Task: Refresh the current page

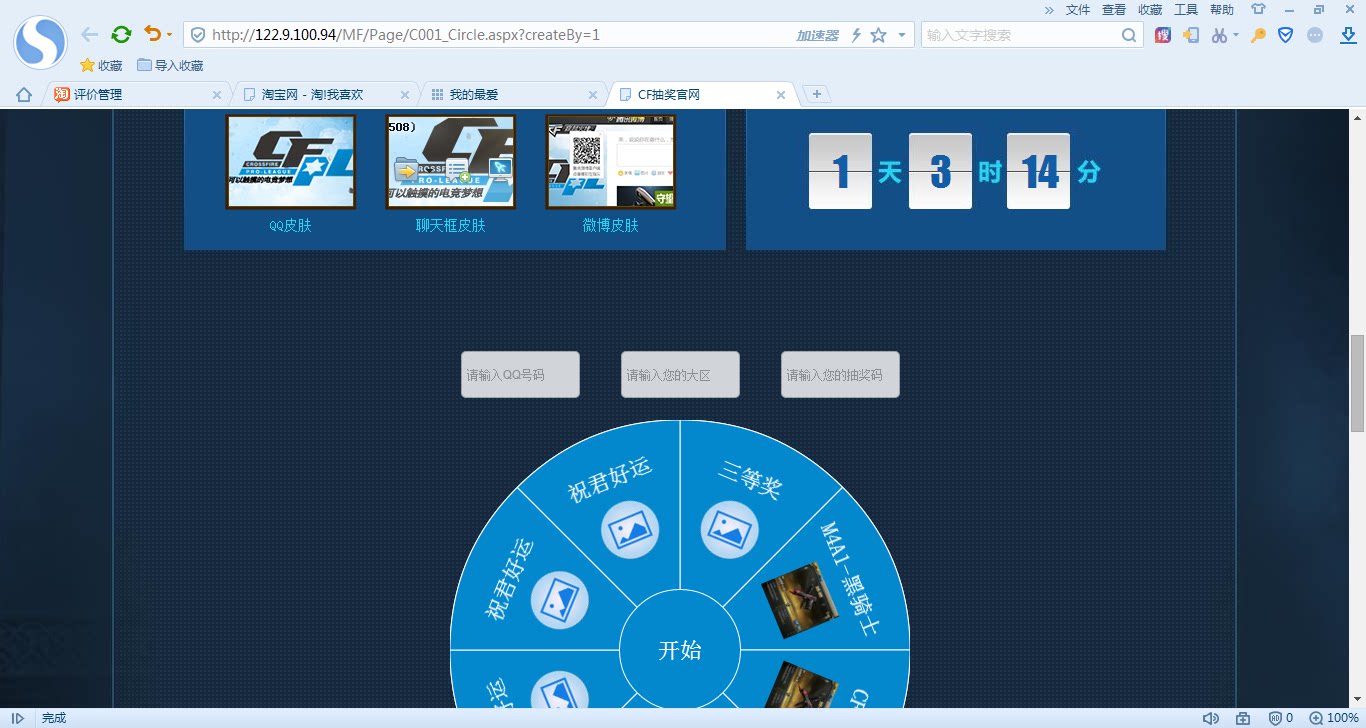Action: (121, 33)
